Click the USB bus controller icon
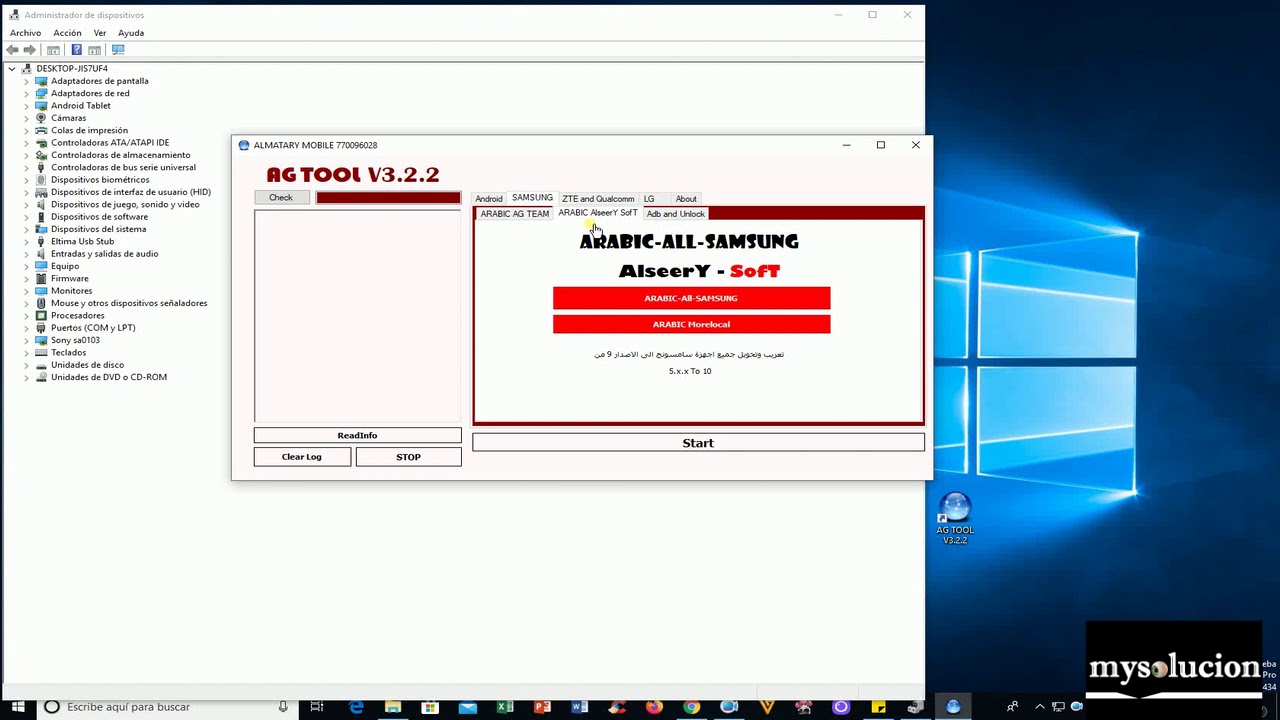Viewport: 1280px width, 720px height. pos(41,167)
